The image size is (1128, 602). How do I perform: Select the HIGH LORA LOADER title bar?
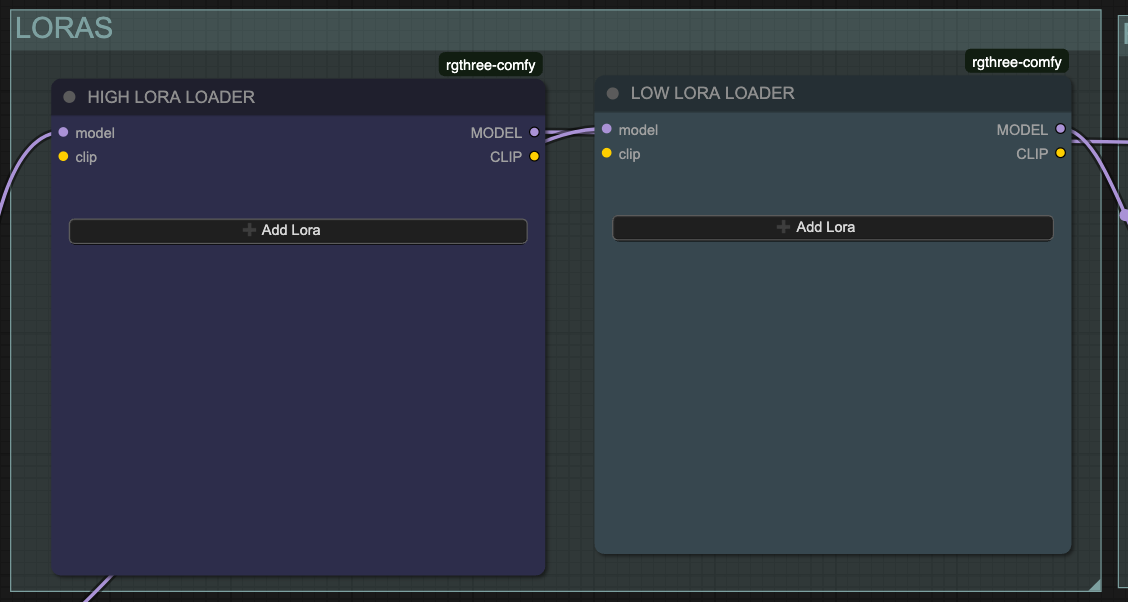tap(300, 97)
